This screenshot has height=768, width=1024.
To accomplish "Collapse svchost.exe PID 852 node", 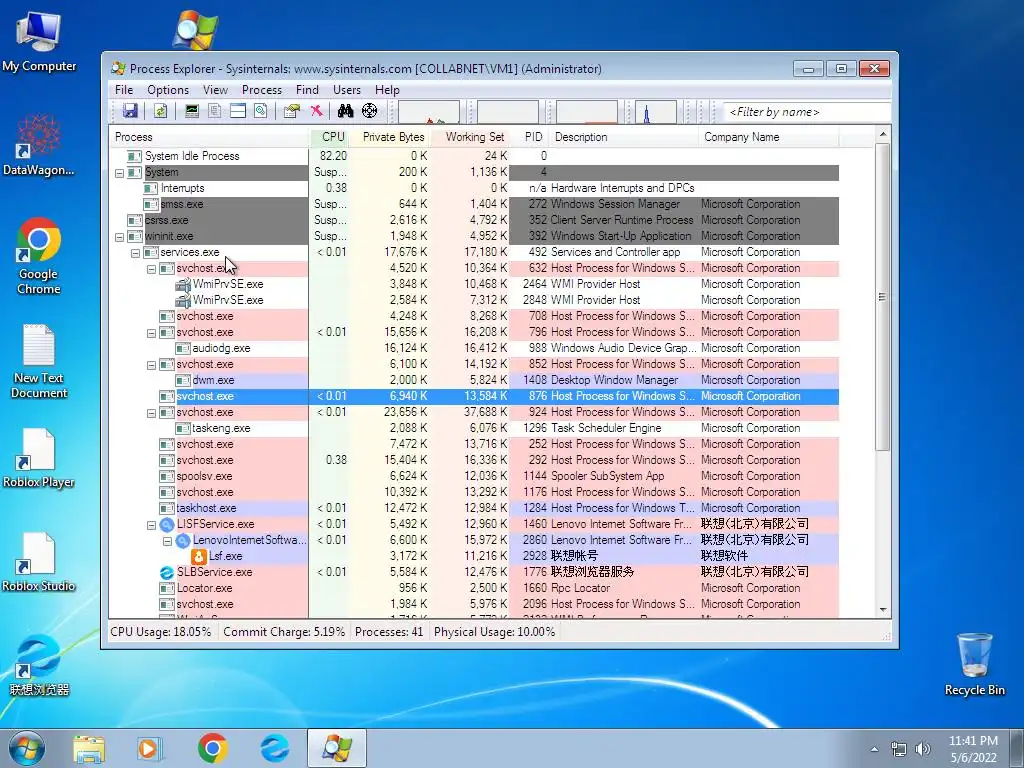I will pyautogui.click(x=152, y=365).
